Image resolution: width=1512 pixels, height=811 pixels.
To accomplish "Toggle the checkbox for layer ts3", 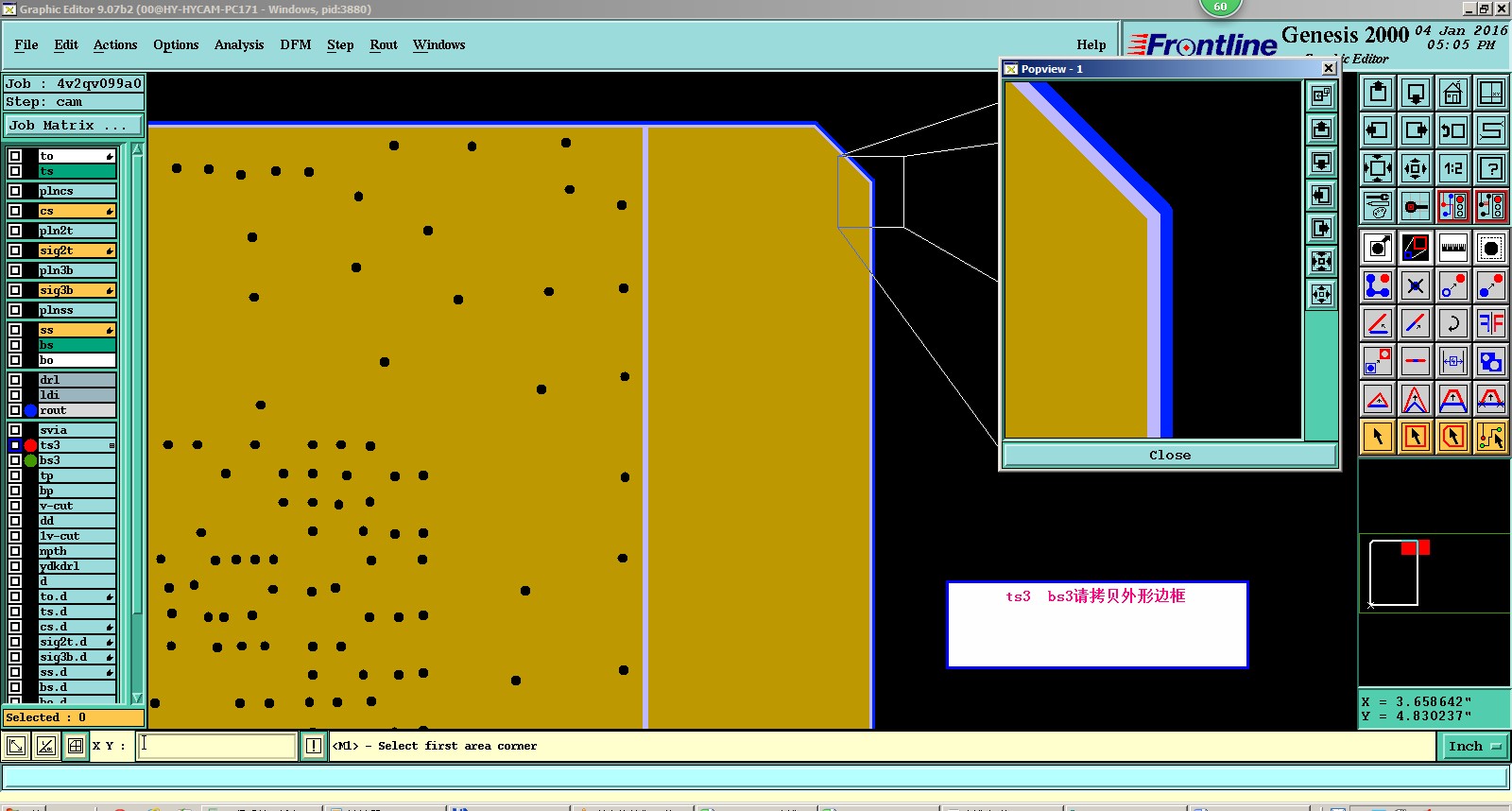I will [15, 445].
